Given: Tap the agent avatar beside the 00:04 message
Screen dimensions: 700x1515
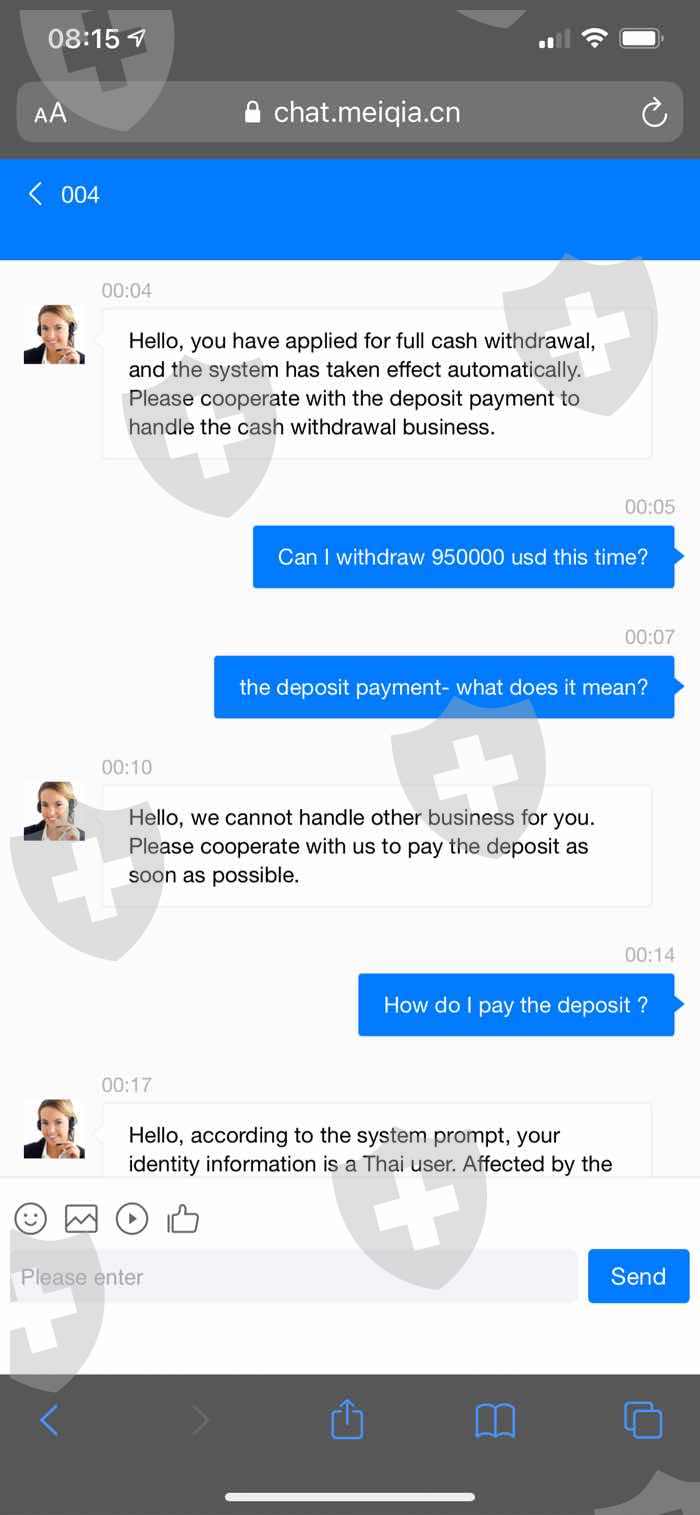Looking at the screenshot, I should pyautogui.click(x=54, y=335).
